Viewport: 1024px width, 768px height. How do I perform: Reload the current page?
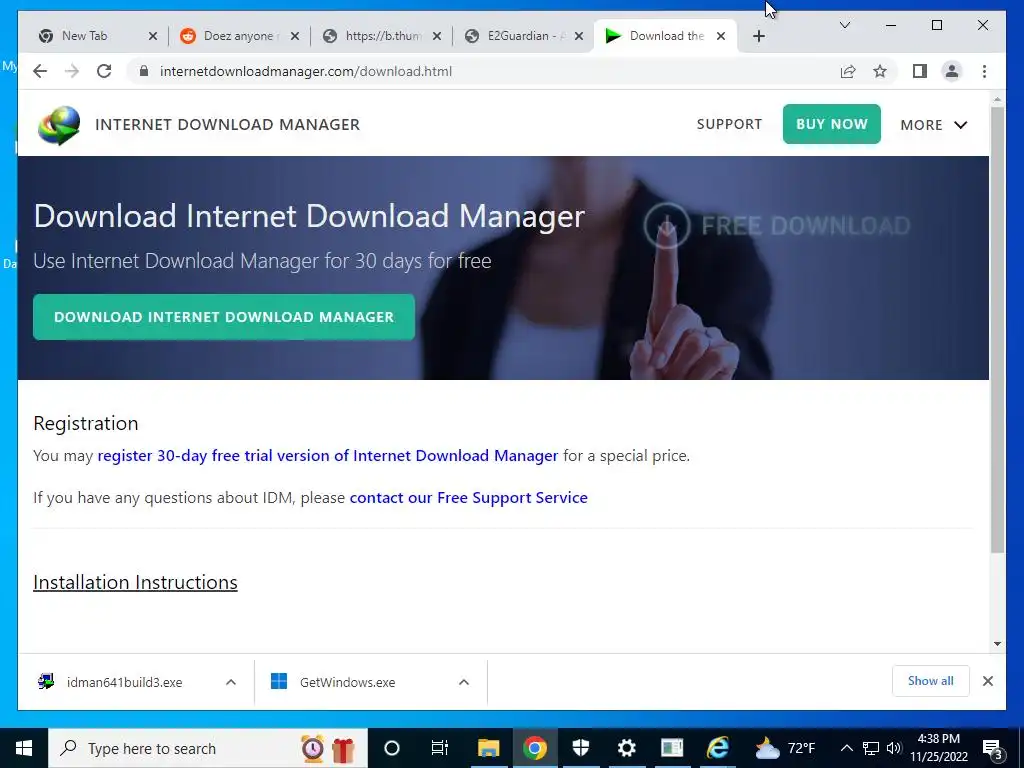[104, 71]
